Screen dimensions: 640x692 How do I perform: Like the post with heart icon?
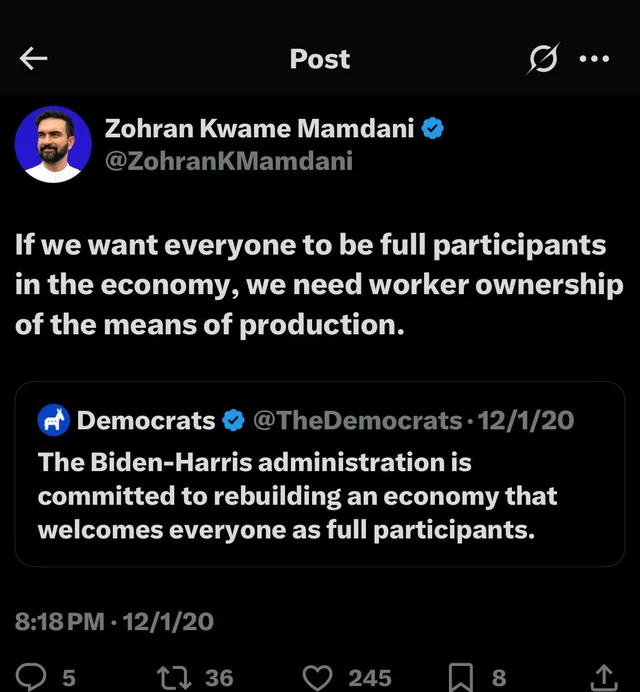click(x=318, y=677)
